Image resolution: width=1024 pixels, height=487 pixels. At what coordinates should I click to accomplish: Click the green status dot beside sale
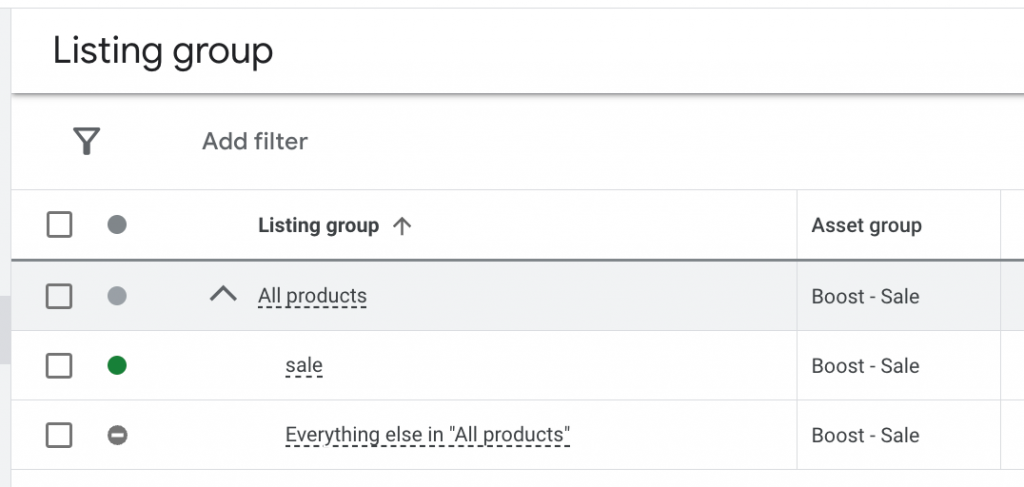(117, 366)
